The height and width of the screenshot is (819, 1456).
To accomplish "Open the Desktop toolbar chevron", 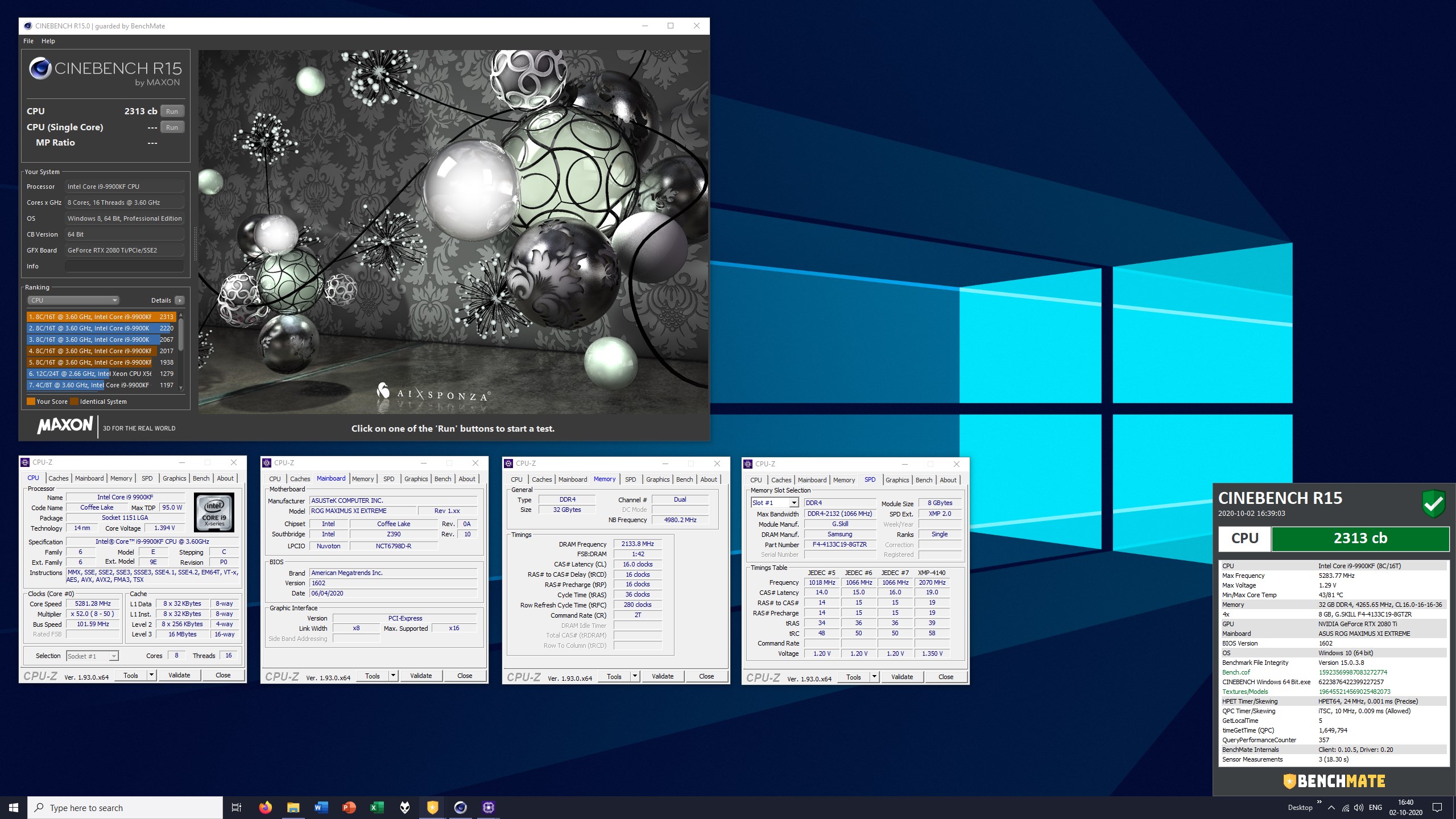I will (x=1319, y=803).
